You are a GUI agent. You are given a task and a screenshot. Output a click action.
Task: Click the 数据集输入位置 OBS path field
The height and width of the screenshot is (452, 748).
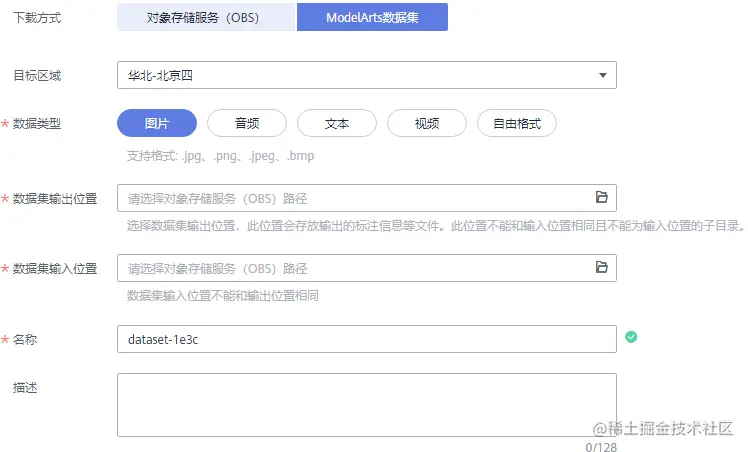coord(366,268)
